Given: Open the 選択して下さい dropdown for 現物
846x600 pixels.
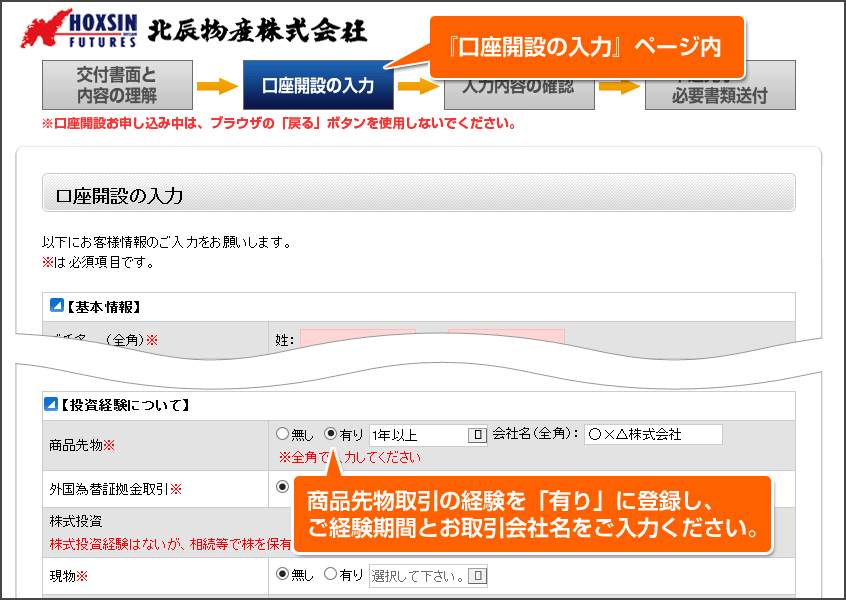Looking at the screenshot, I should pyautogui.click(x=478, y=575).
